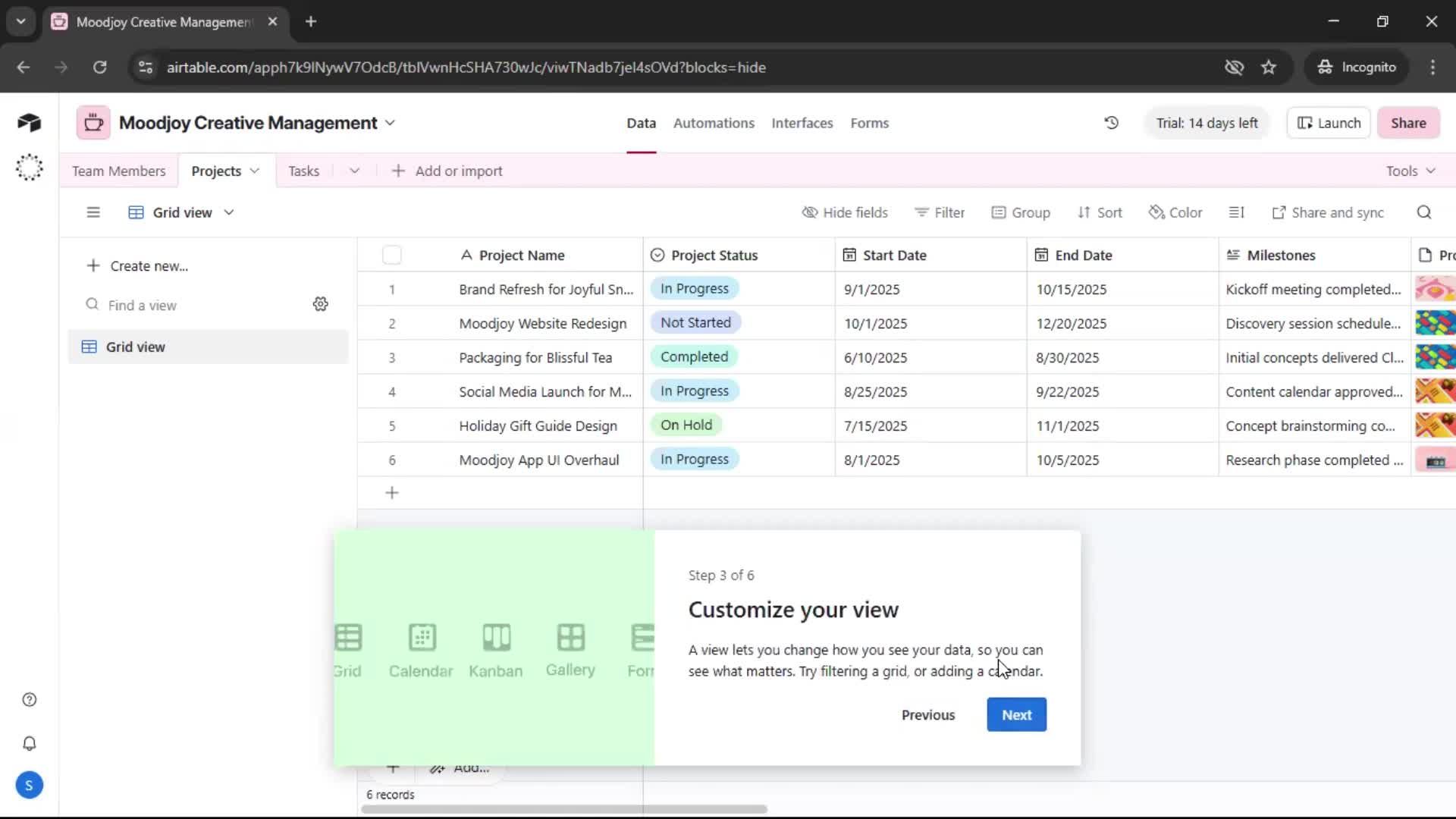Click third-party cookies blocked eye icon
This screenshot has height=819, width=1456.
coord(1234,67)
